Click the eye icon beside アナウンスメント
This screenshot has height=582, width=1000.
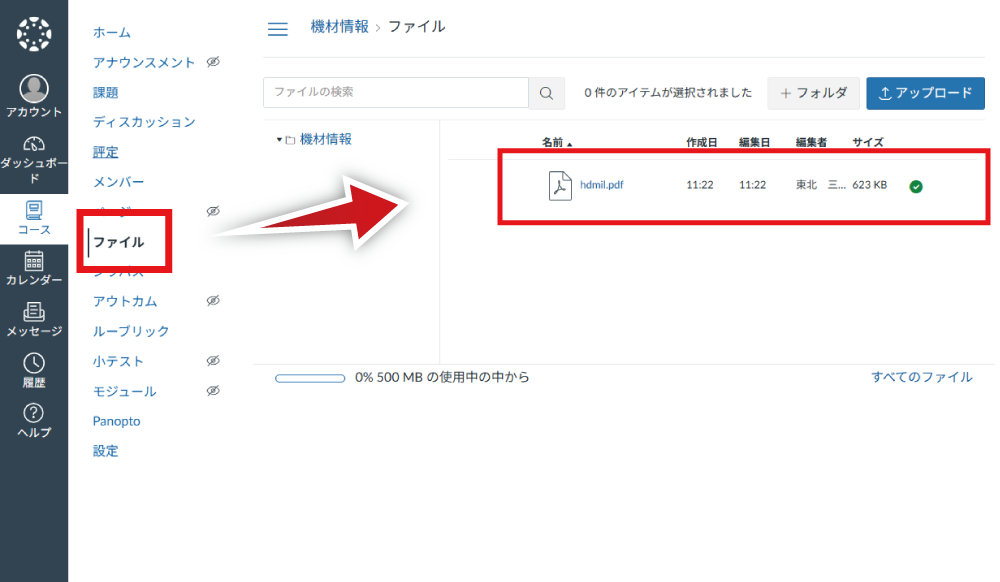(212, 62)
